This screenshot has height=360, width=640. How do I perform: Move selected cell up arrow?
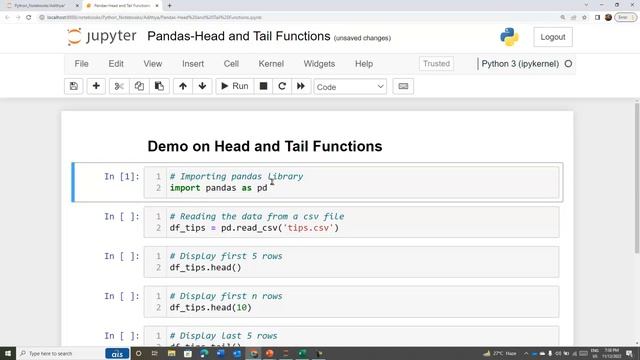pos(183,86)
